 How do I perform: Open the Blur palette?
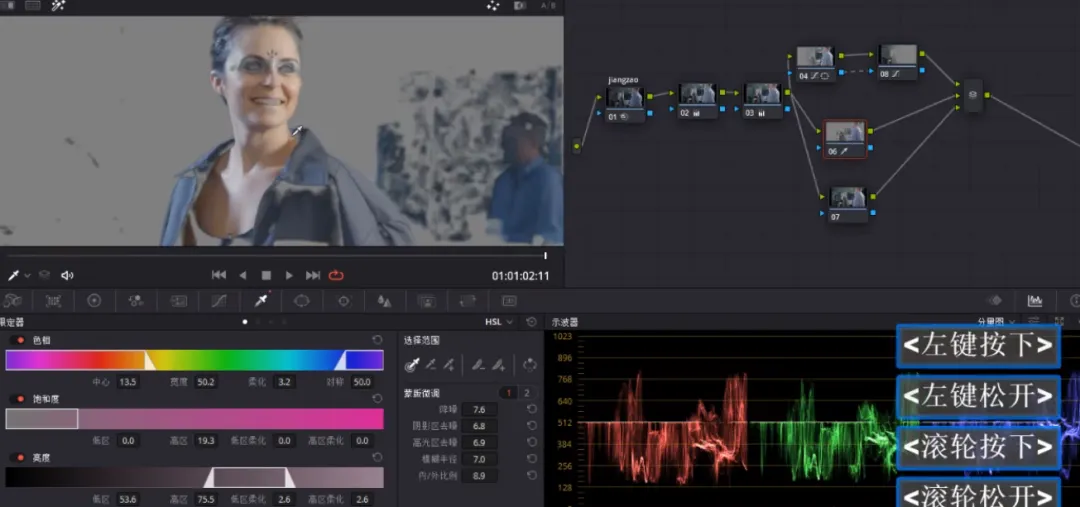(x=384, y=301)
